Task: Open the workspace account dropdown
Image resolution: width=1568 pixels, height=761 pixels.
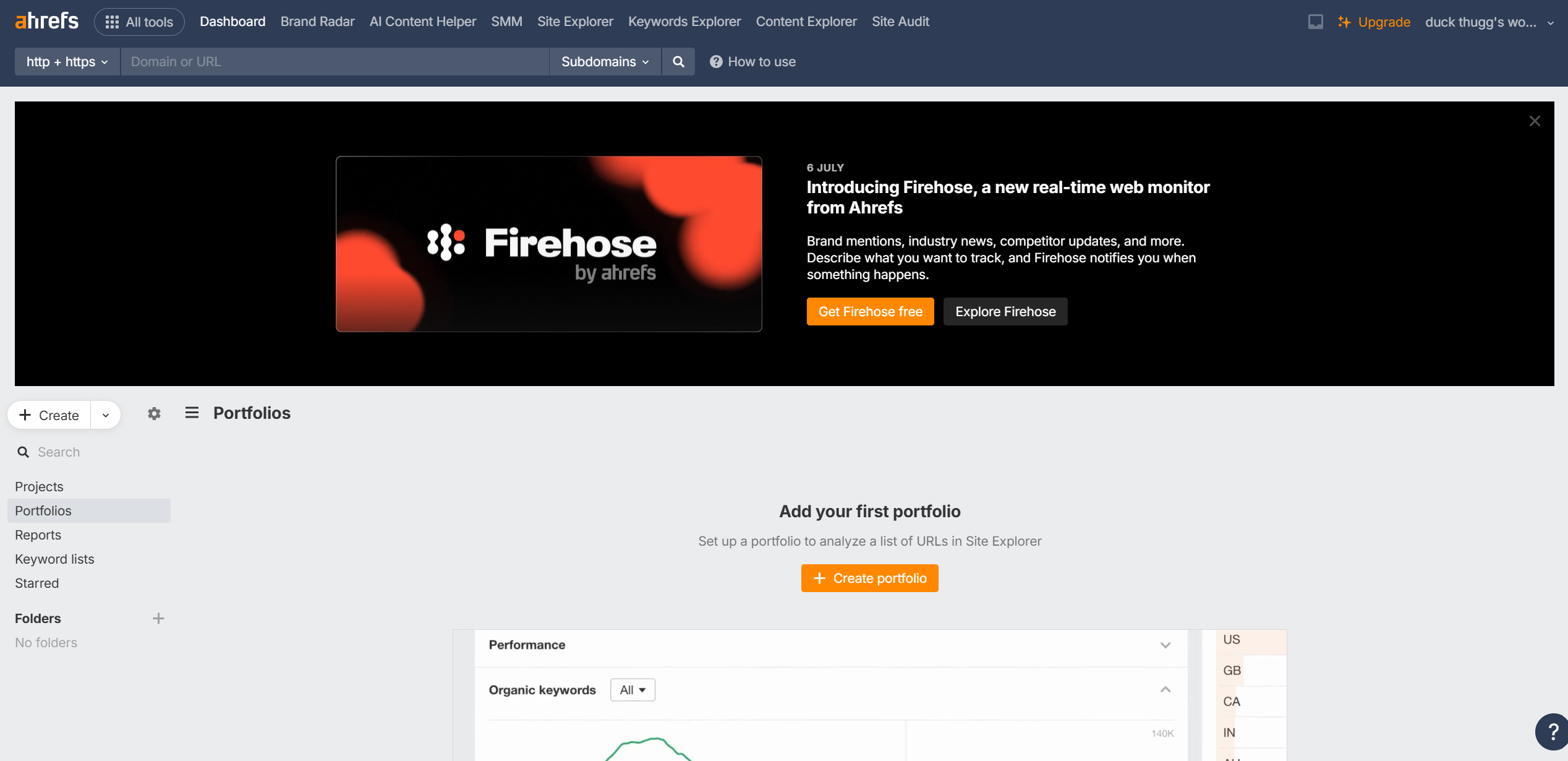Action: 1489,22
